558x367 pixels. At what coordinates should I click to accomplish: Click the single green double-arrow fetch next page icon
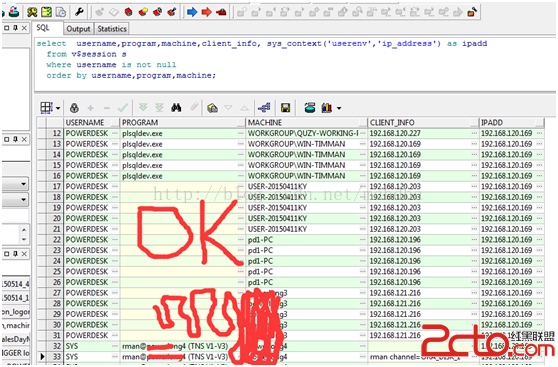[x=143, y=108]
